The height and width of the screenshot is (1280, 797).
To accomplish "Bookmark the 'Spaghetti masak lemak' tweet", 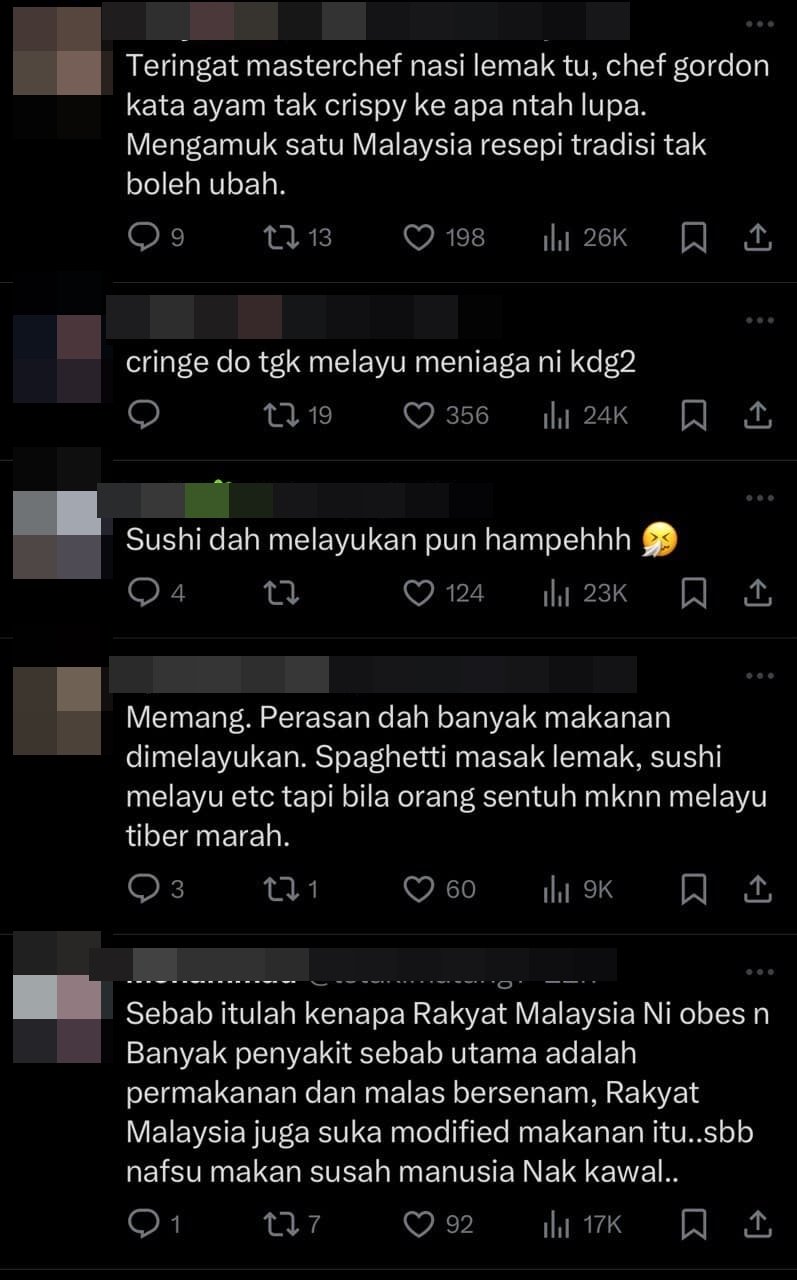I will 694,889.
